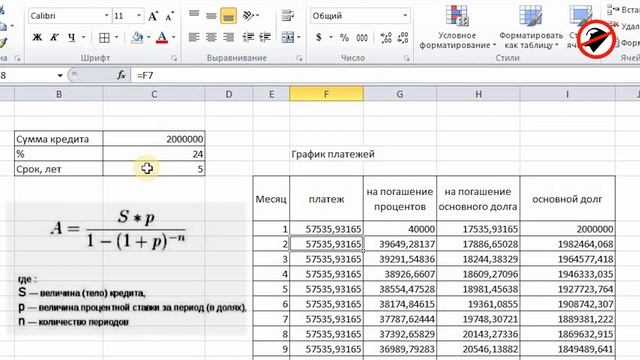
Task: Click the text orientation icon
Action: (248, 16)
